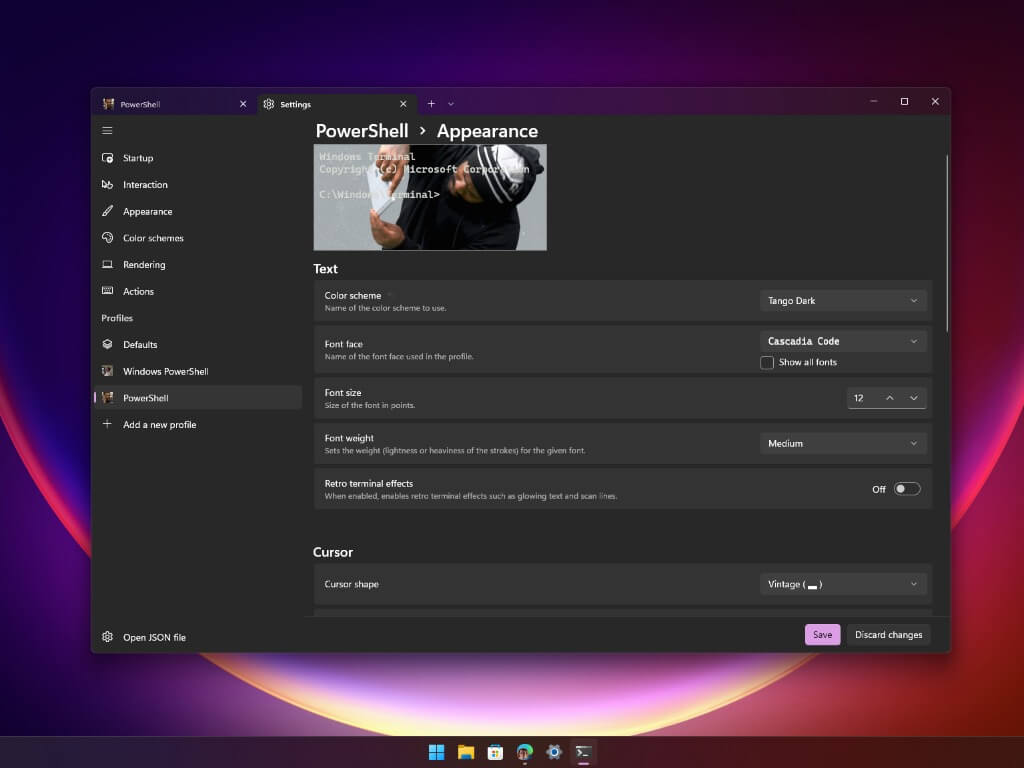Click the Actions keyboard icon

click(108, 291)
